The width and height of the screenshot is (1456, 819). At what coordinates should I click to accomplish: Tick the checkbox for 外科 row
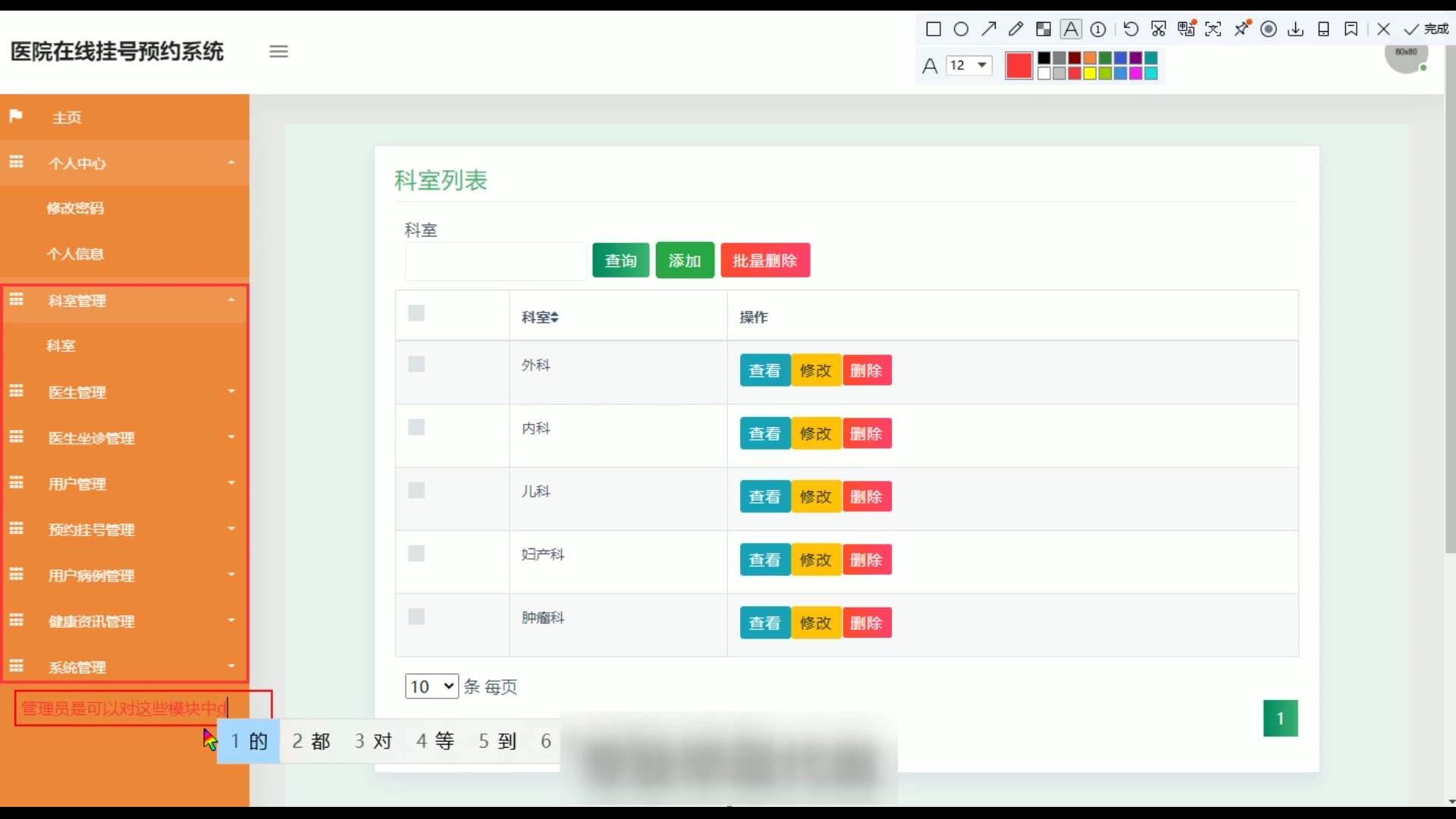(416, 364)
